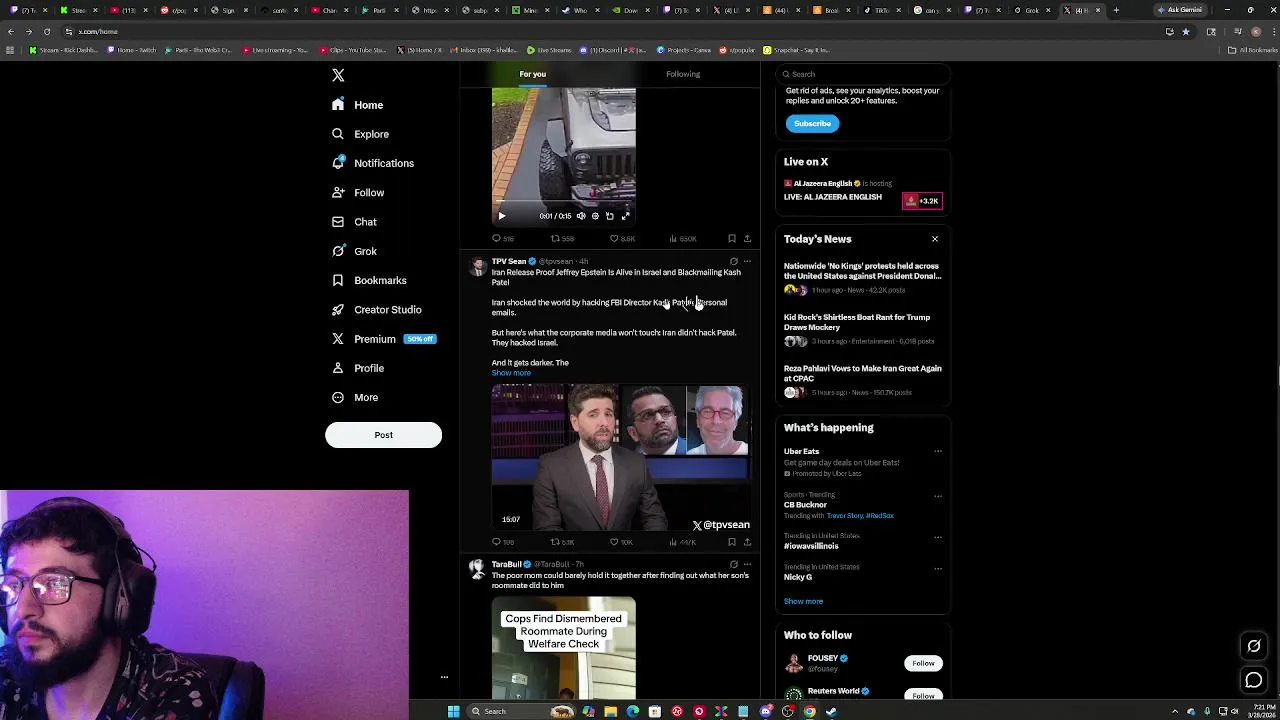
Task: Open the X logo home link
Action: point(338,76)
